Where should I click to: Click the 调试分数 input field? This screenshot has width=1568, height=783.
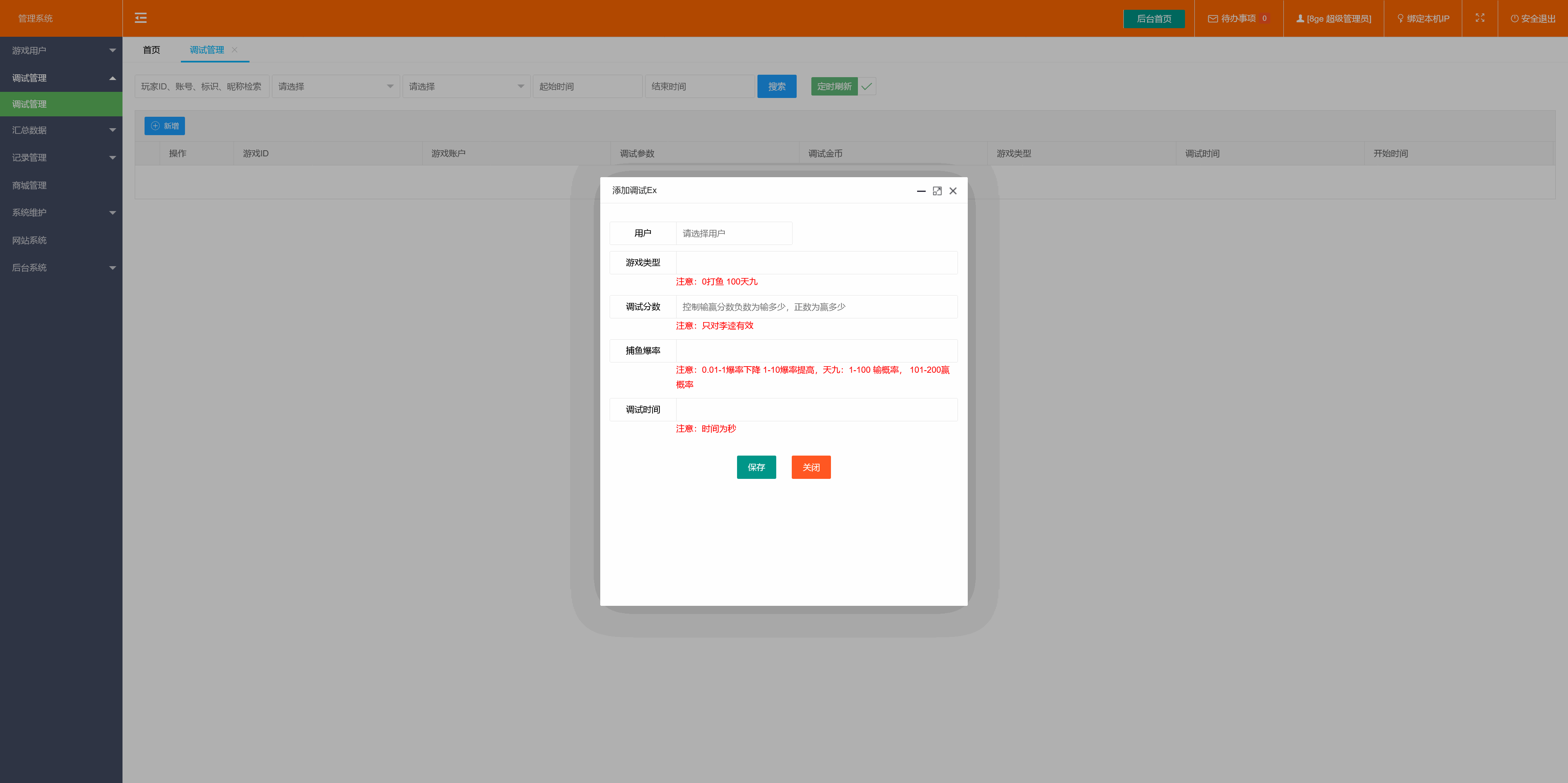(816, 307)
